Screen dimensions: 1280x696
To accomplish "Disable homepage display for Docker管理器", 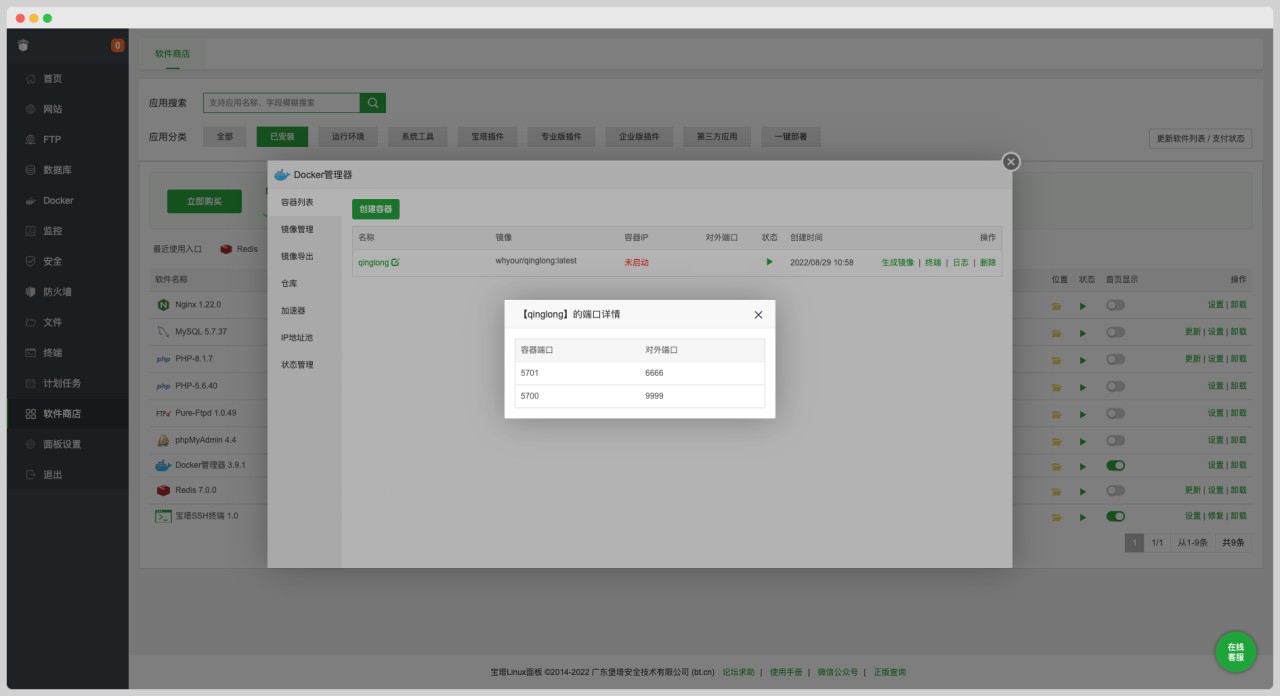I will point(1115,465).
